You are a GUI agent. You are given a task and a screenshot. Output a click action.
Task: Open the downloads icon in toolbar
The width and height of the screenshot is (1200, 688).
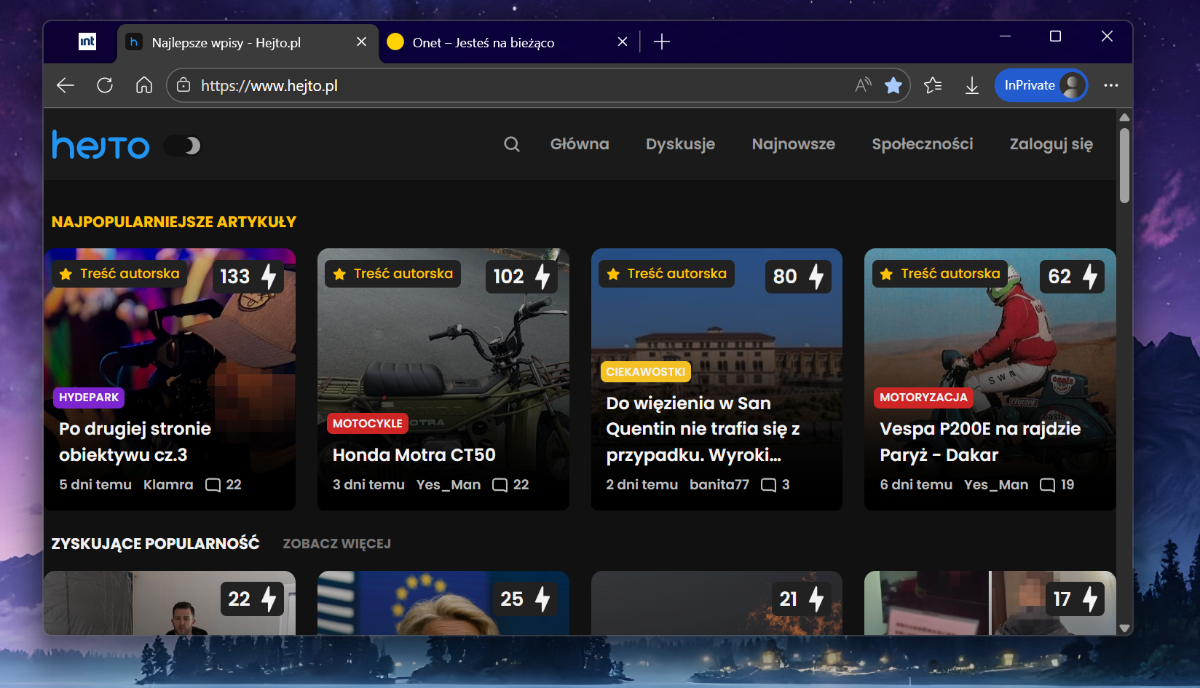click(971, 86)
